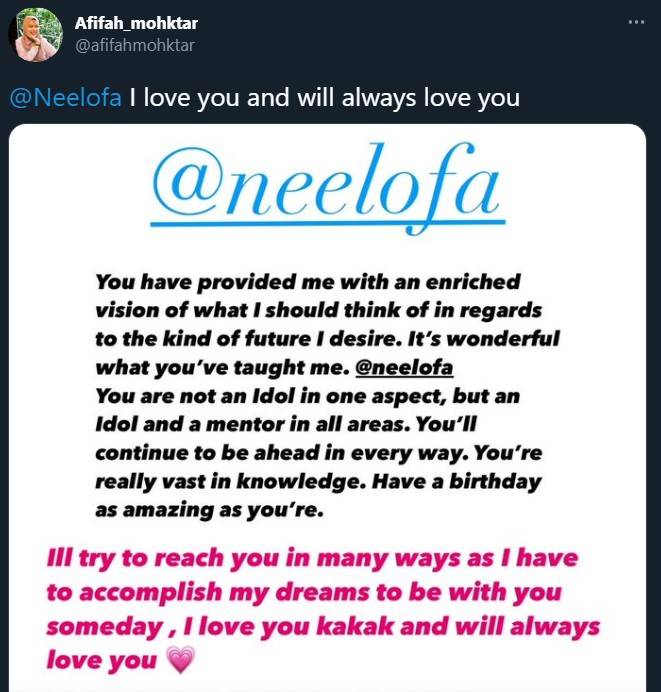Click the @afifahmohktar username handle
Viewport: 661px width, 692px height.
[x=133, y=45]
